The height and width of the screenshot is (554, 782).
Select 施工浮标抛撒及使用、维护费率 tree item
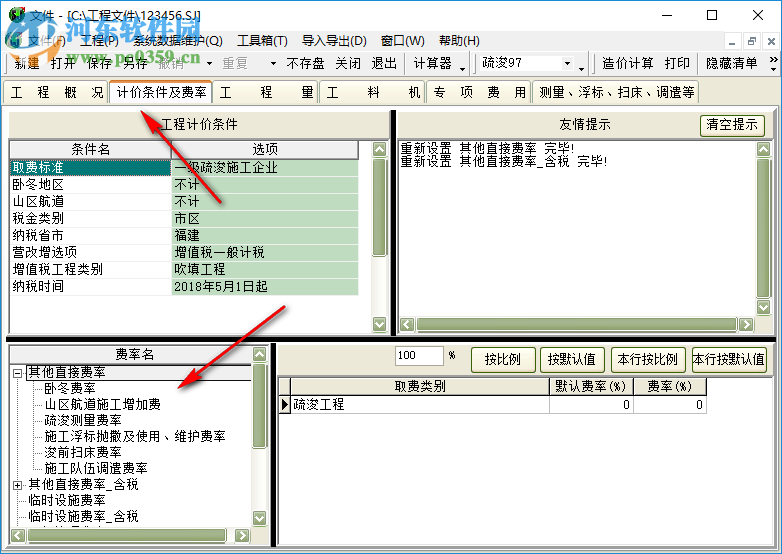135,436
